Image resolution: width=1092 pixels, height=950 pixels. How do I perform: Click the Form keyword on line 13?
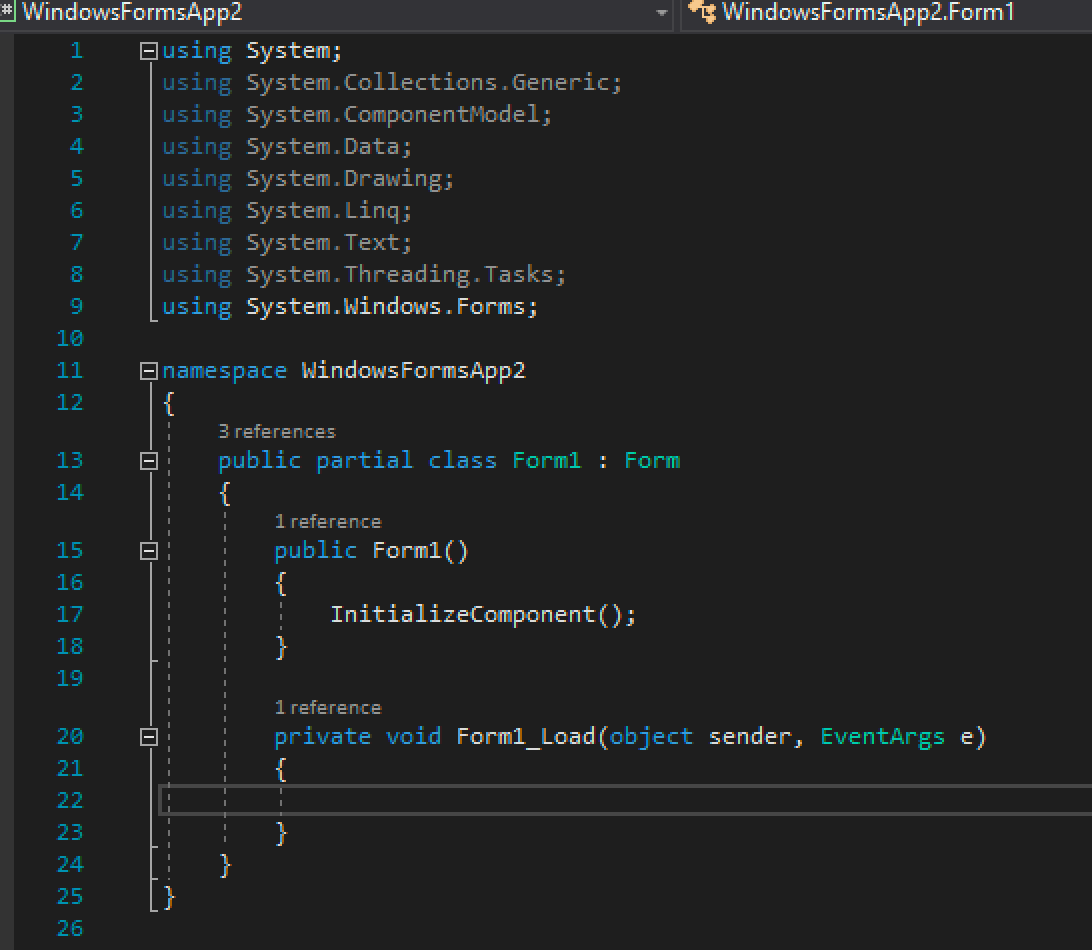coord(651,460)
